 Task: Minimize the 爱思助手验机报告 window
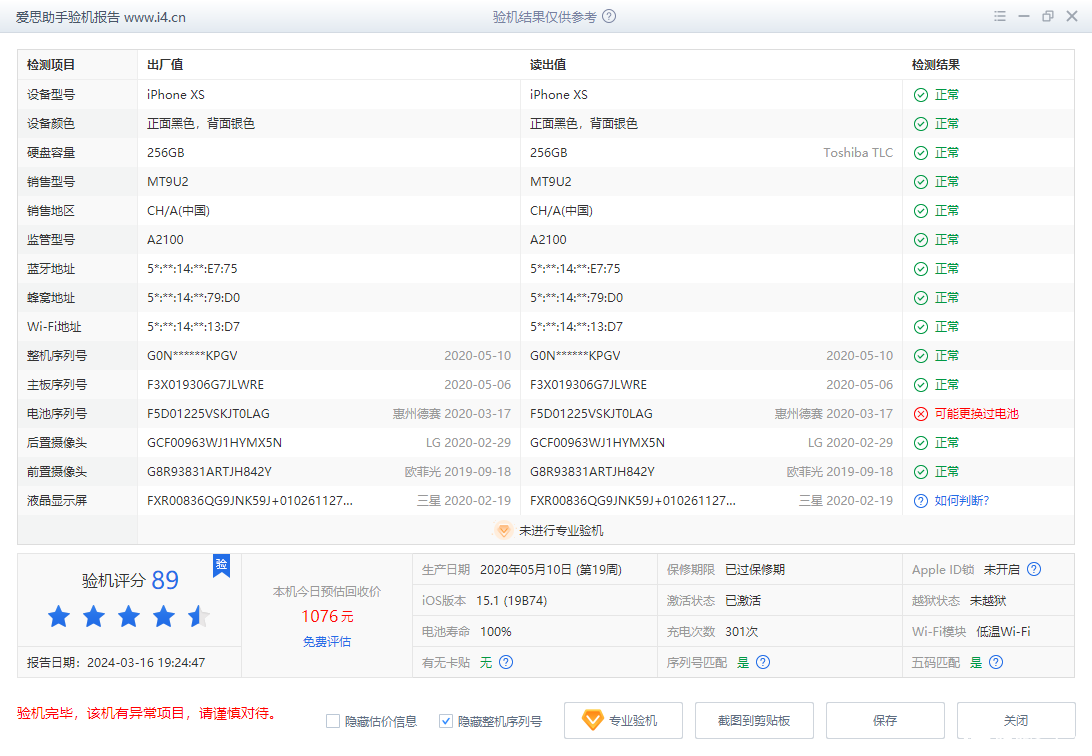1024,16
